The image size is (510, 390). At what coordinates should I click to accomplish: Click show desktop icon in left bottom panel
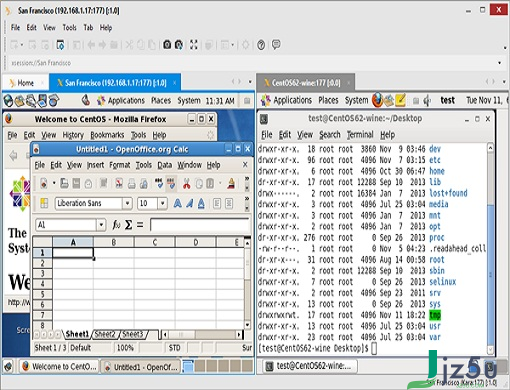click(8, 366)
